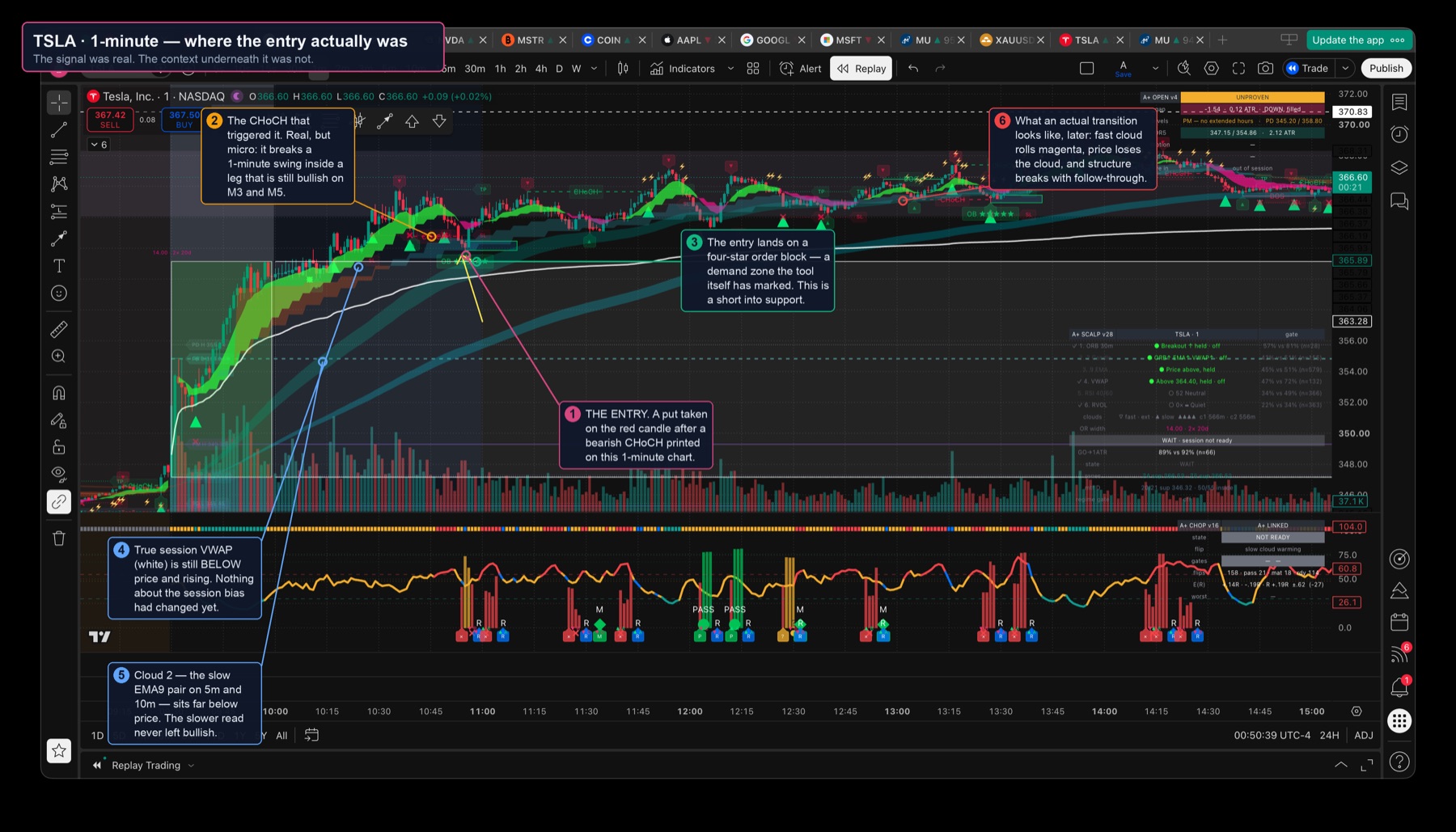
Task: Click the 367.42 SELL button
Action: 110,120
